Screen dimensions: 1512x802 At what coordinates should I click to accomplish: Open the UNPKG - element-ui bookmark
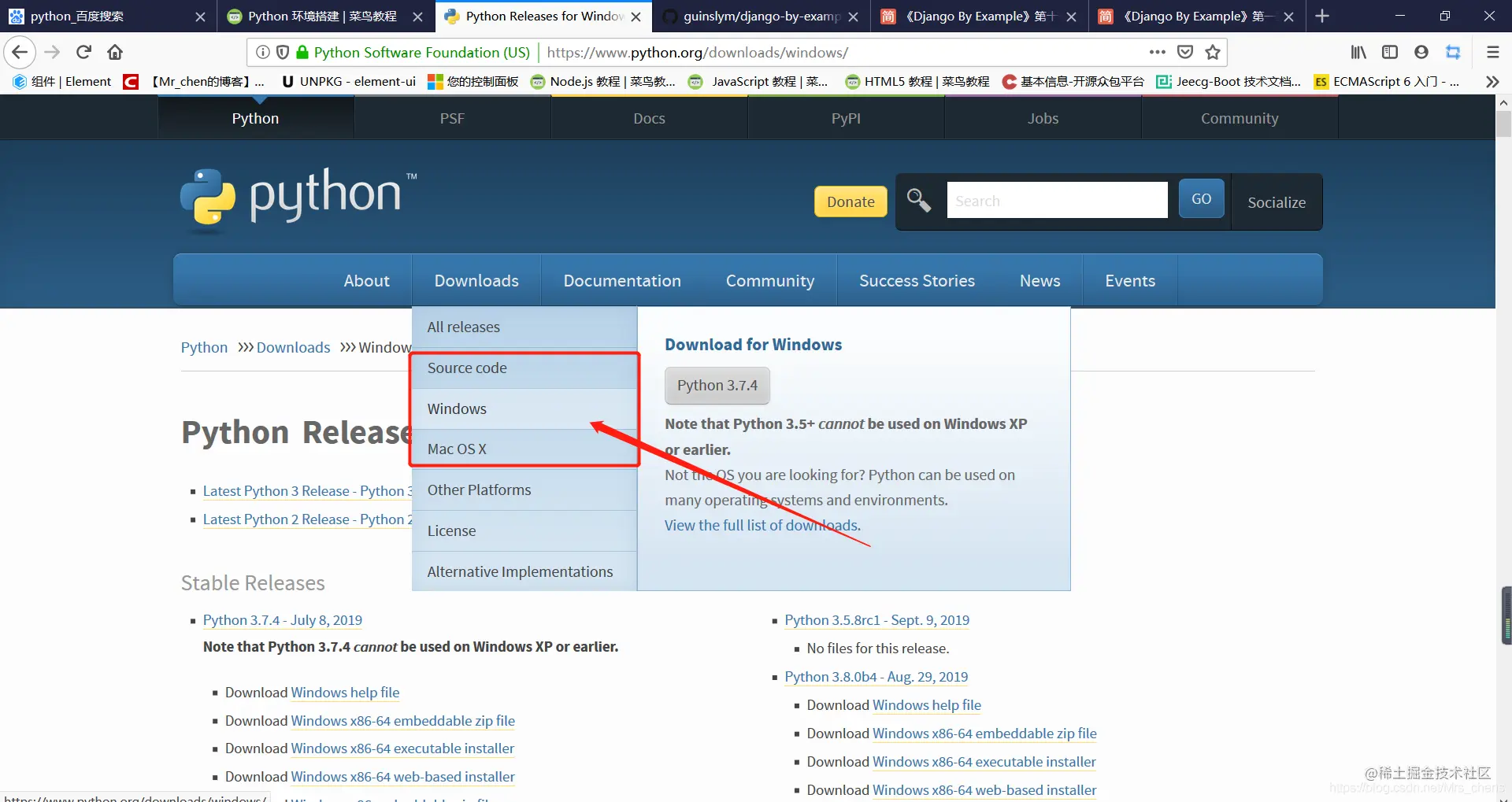[x=348, y=82]
